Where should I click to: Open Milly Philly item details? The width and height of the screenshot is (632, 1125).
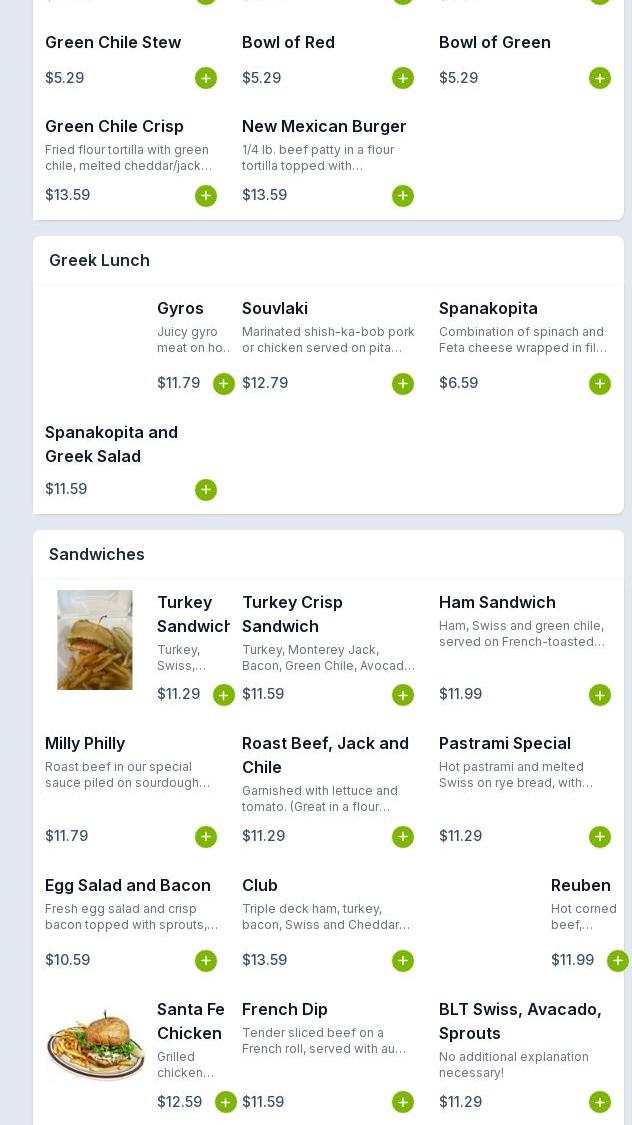coord(85,743)
